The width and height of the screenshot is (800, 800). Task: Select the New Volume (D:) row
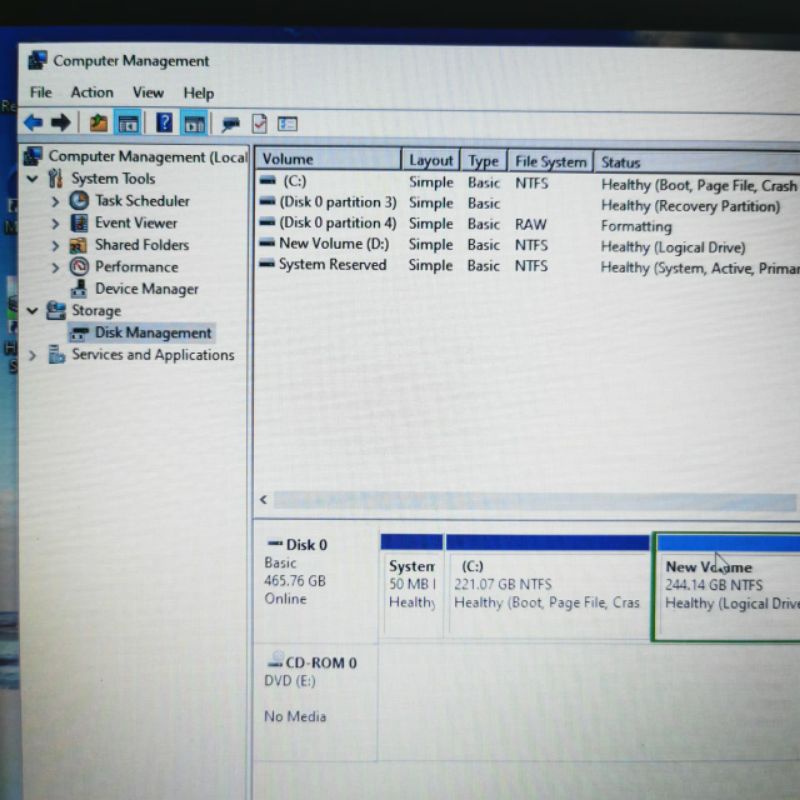tap(333, 244)
